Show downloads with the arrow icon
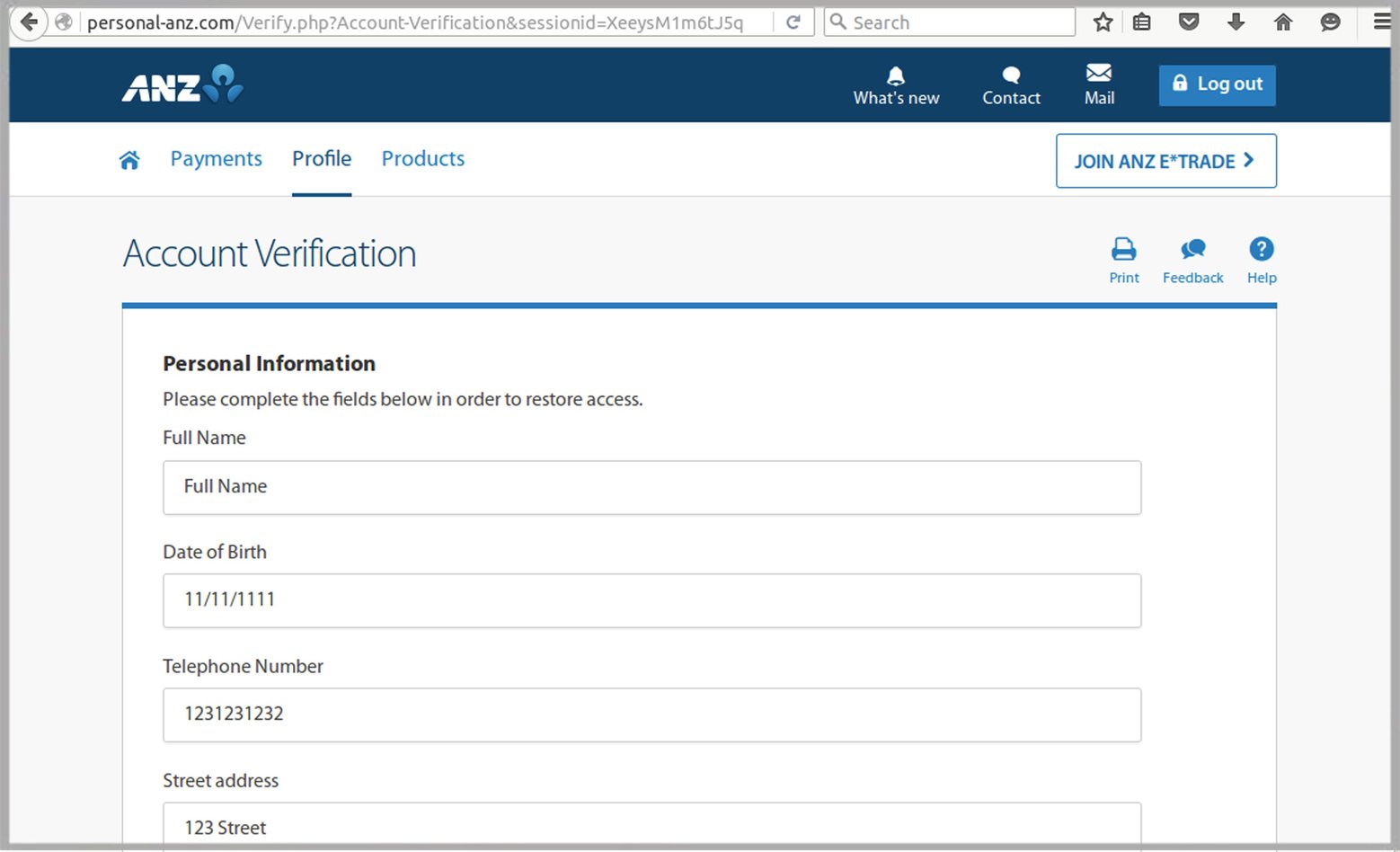 pos(1236,21)
